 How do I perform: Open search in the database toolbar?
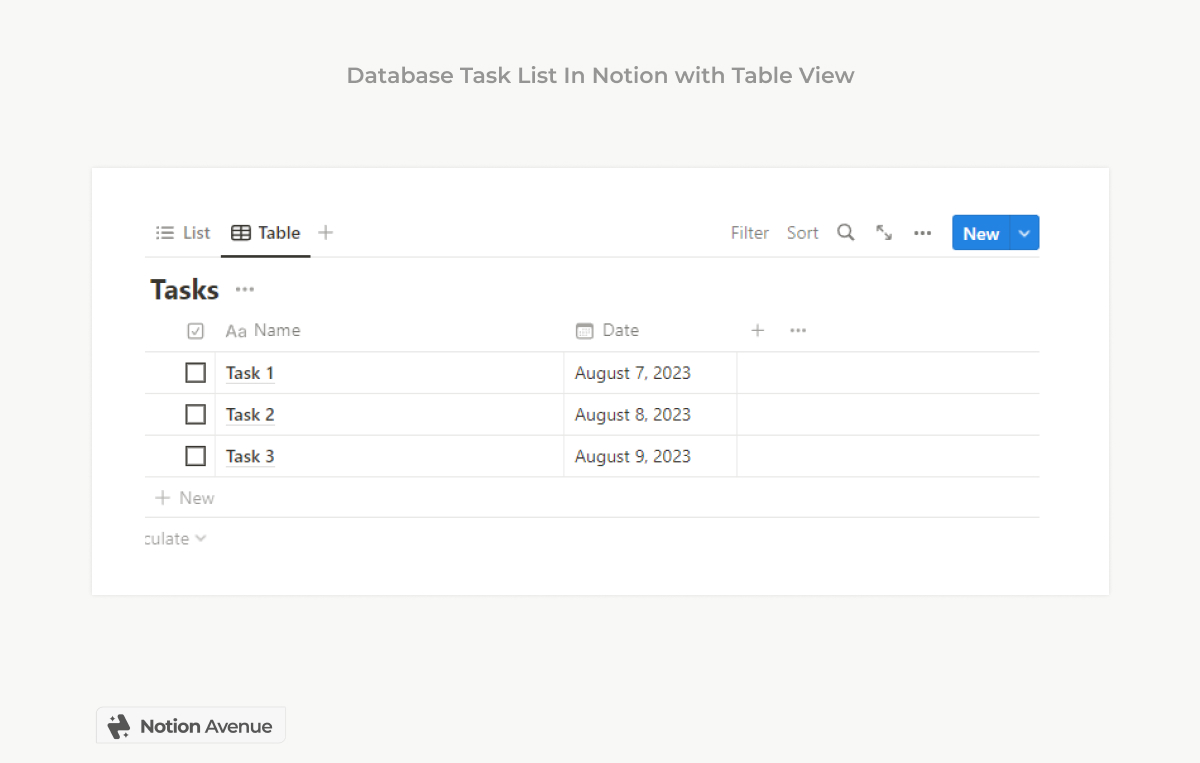pyautogui.click(x=845, y=232)
